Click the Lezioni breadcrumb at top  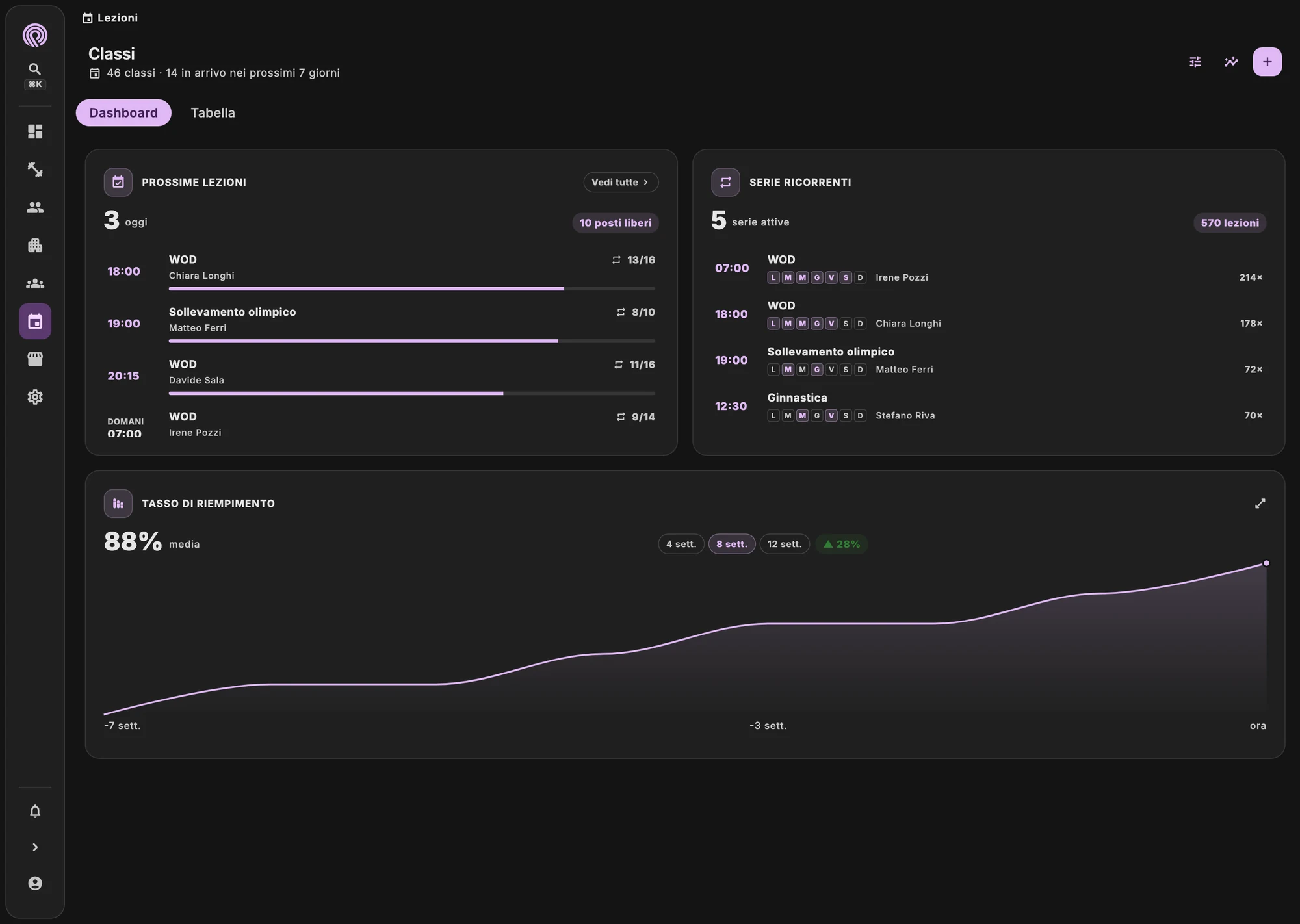click(x=110, y=18)
